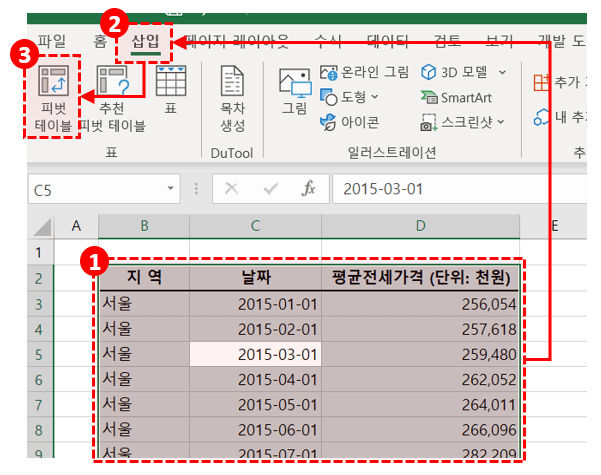This screenshot has height=475, width=601.
Task: Open the 파일 tab
Action: point(51,41)
